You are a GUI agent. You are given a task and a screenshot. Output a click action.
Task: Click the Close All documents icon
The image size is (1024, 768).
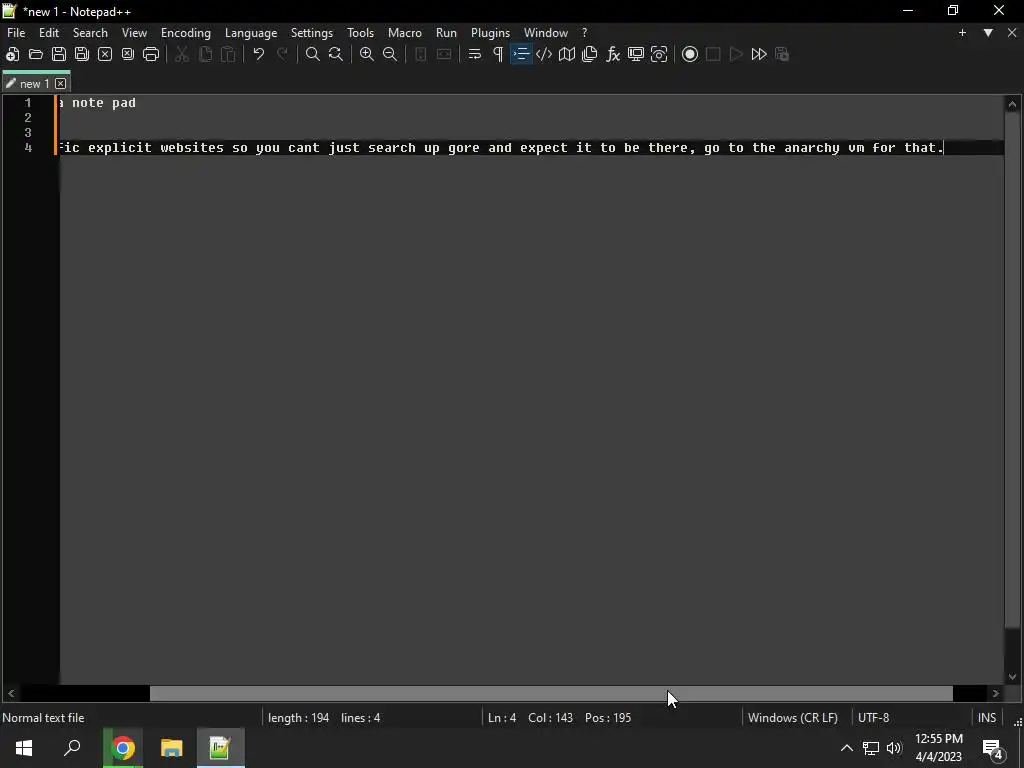tap(128, 54)
